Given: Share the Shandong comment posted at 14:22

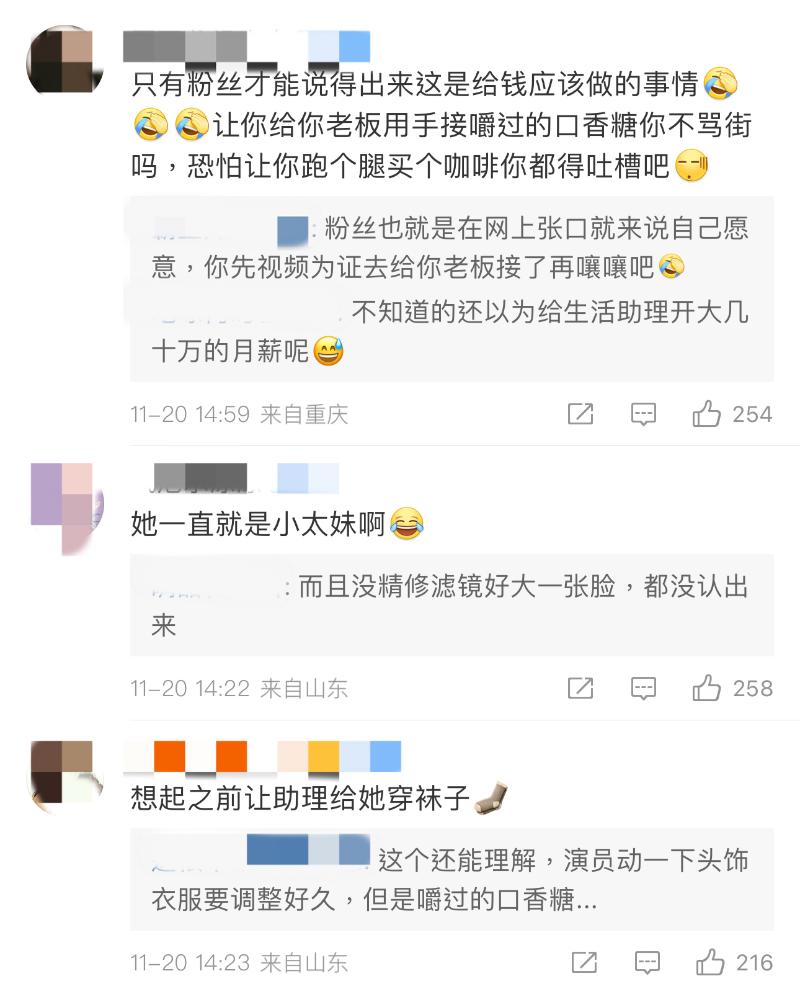Looking at the screenshot, I should coord(580,688).
